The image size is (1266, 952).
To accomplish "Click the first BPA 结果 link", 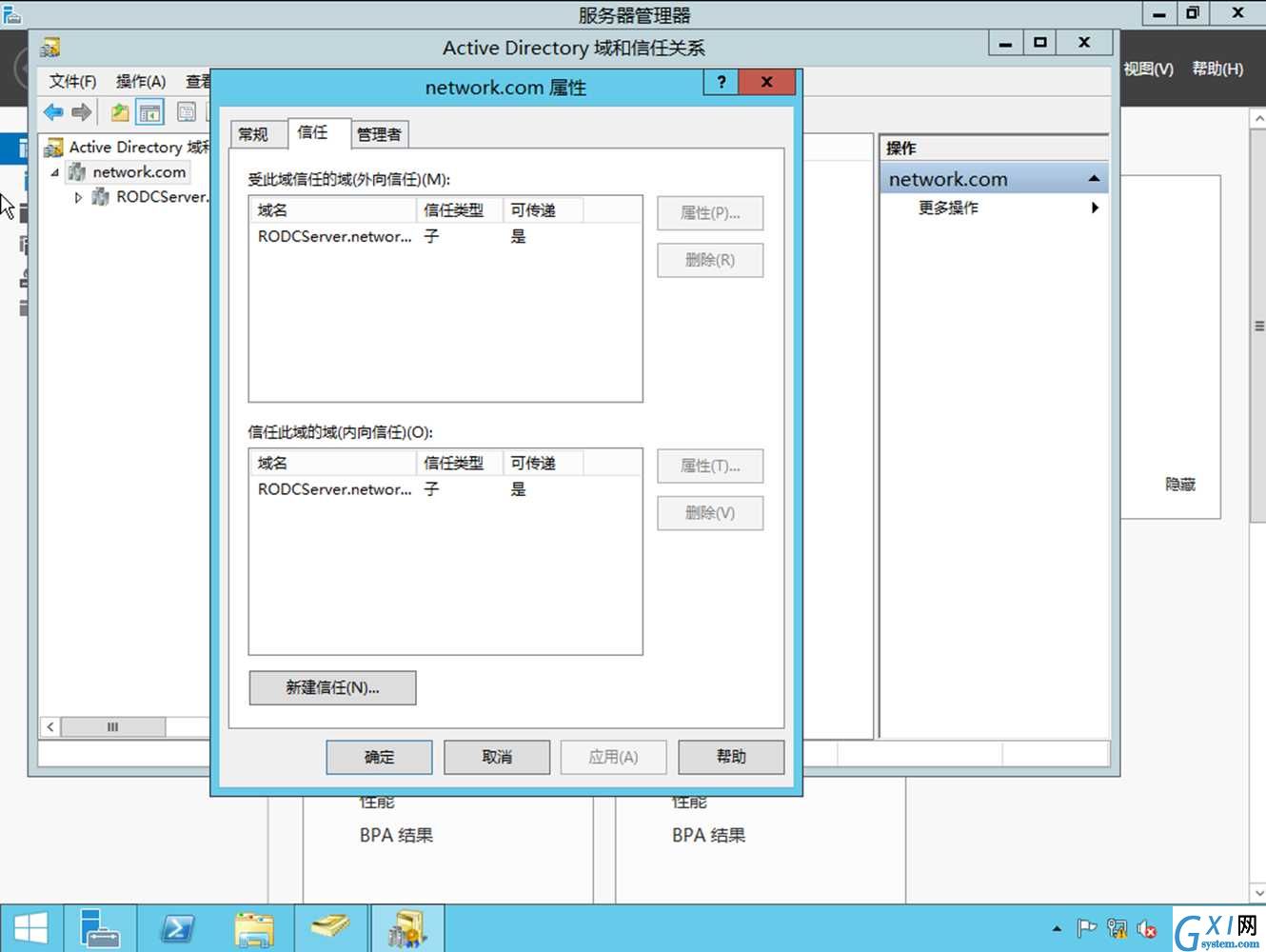I will click(x=396, y=835).
